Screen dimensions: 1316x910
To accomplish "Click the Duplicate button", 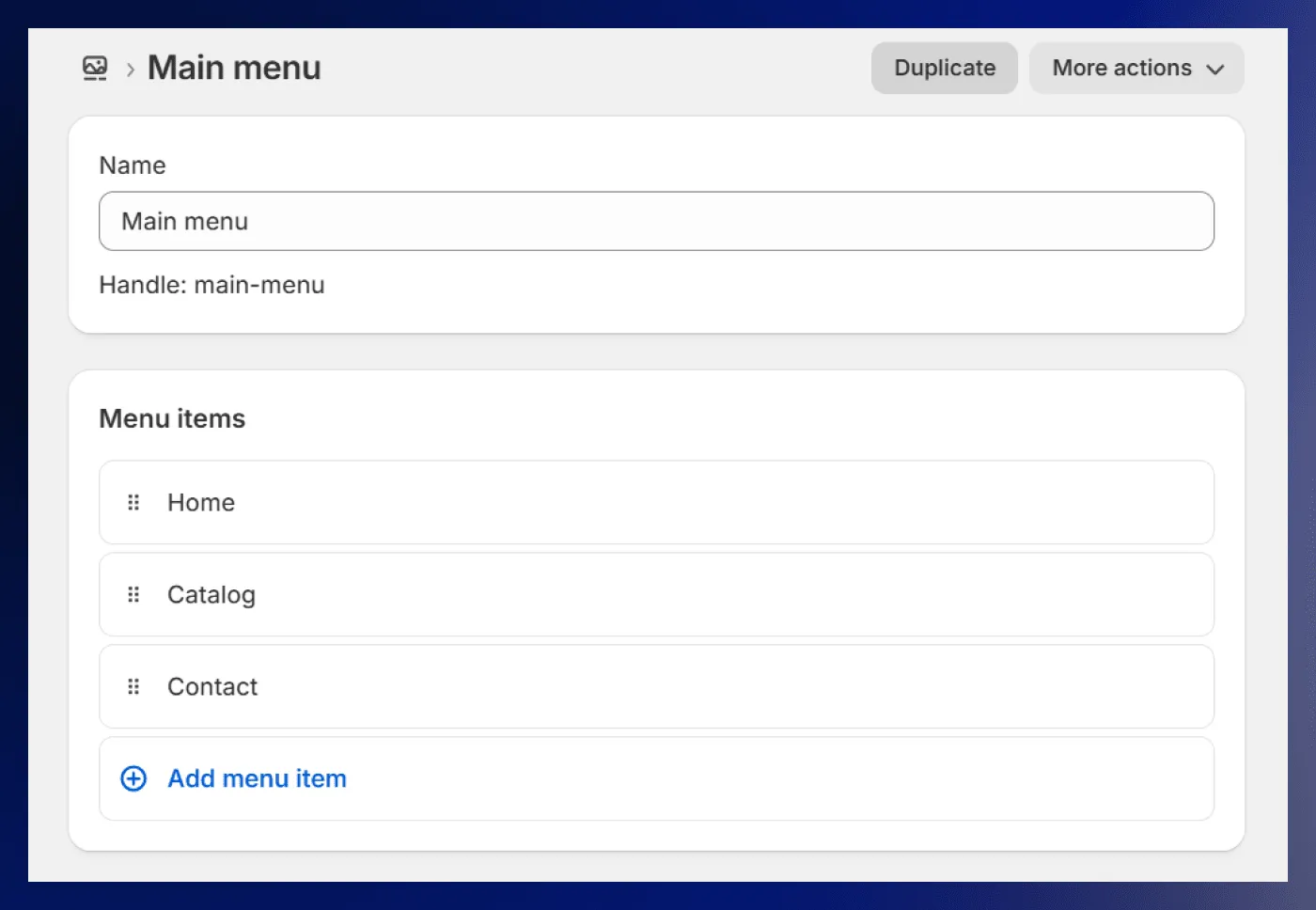I will [x=944, y=68].
